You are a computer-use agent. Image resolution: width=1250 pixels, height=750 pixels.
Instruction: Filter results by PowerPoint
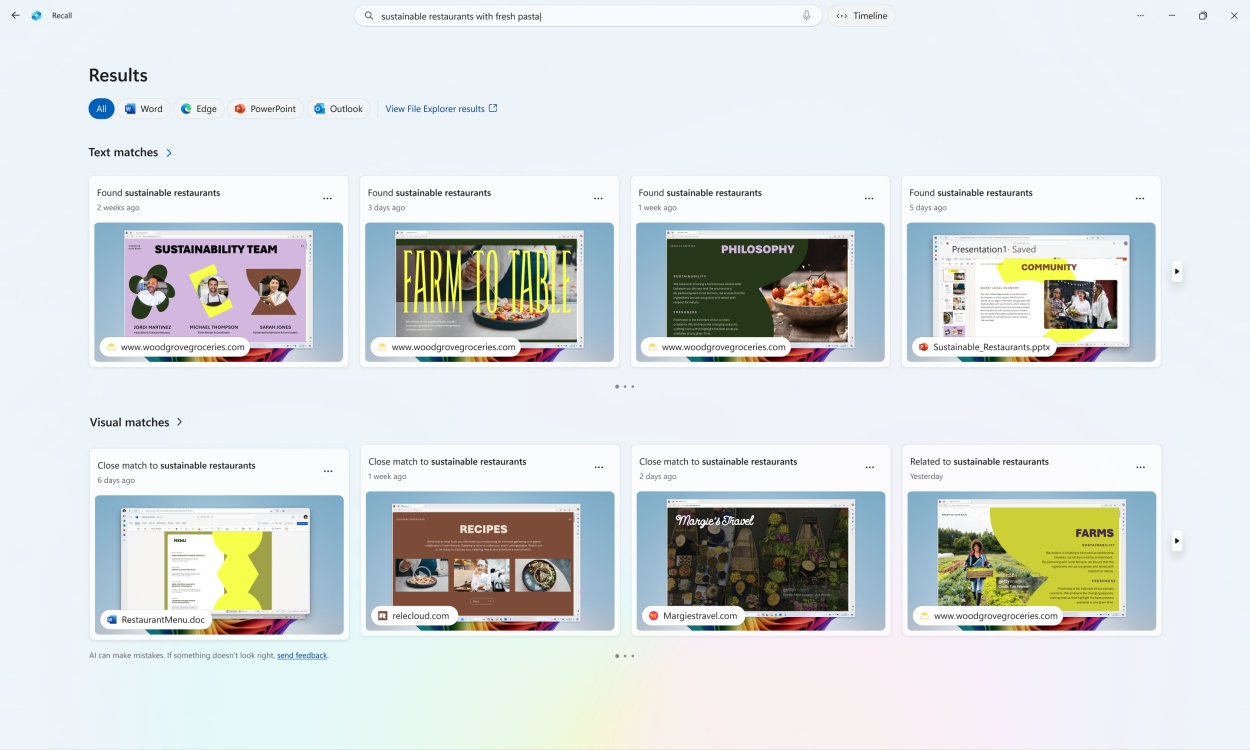point(265,109)
